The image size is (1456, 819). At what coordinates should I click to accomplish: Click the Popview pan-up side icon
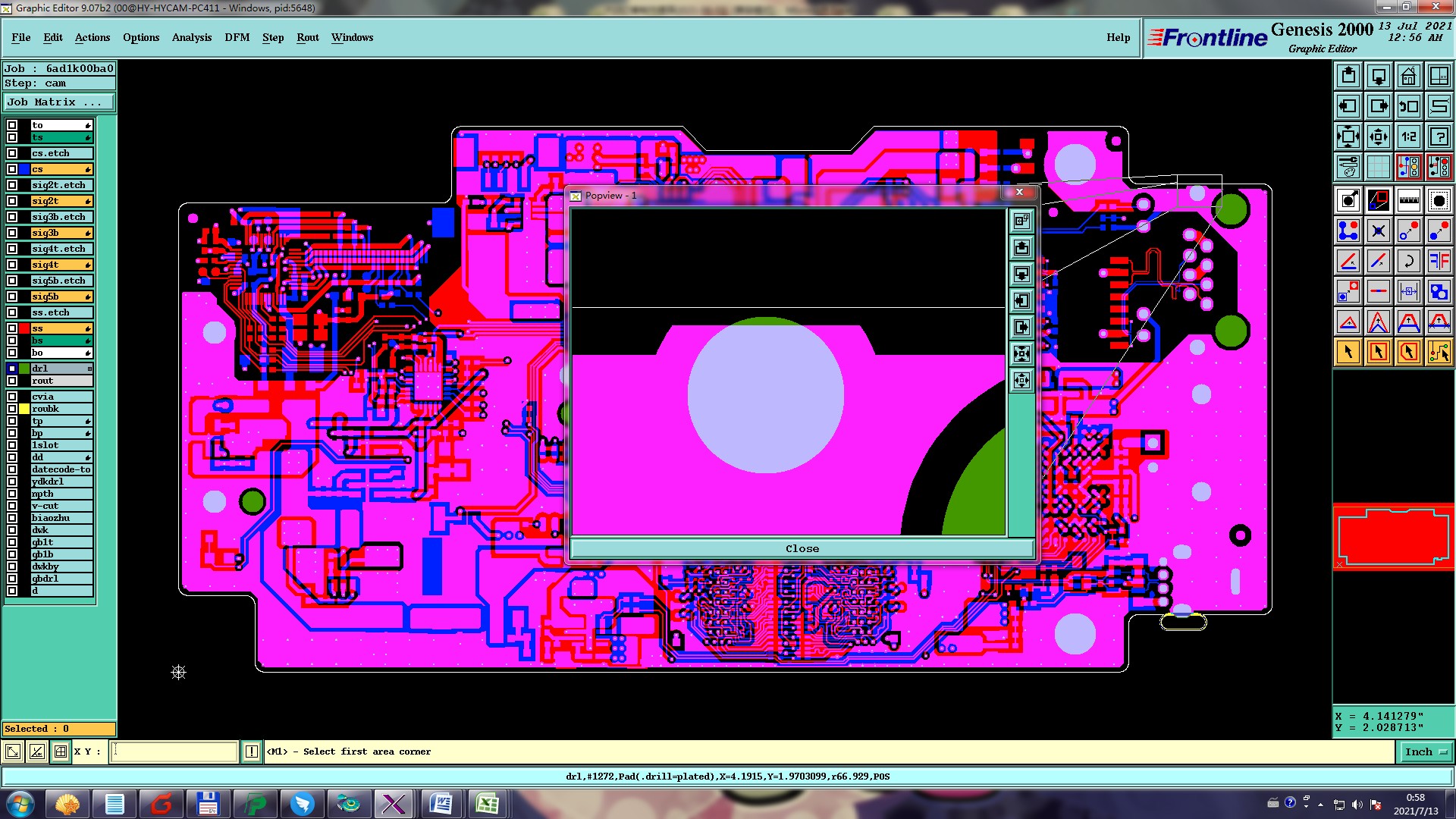(1022, 248)
